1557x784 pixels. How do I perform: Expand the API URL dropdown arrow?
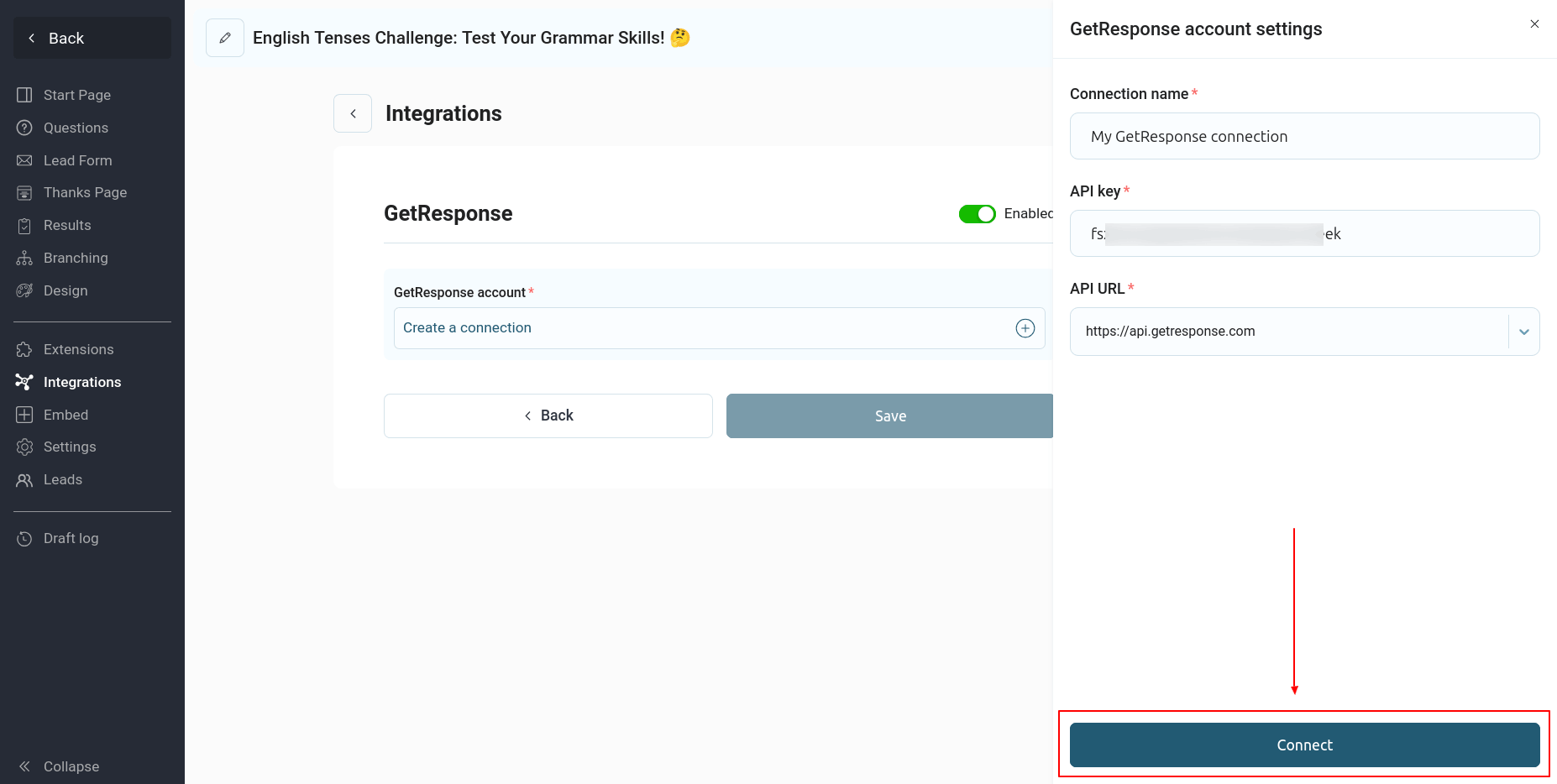1523,332
